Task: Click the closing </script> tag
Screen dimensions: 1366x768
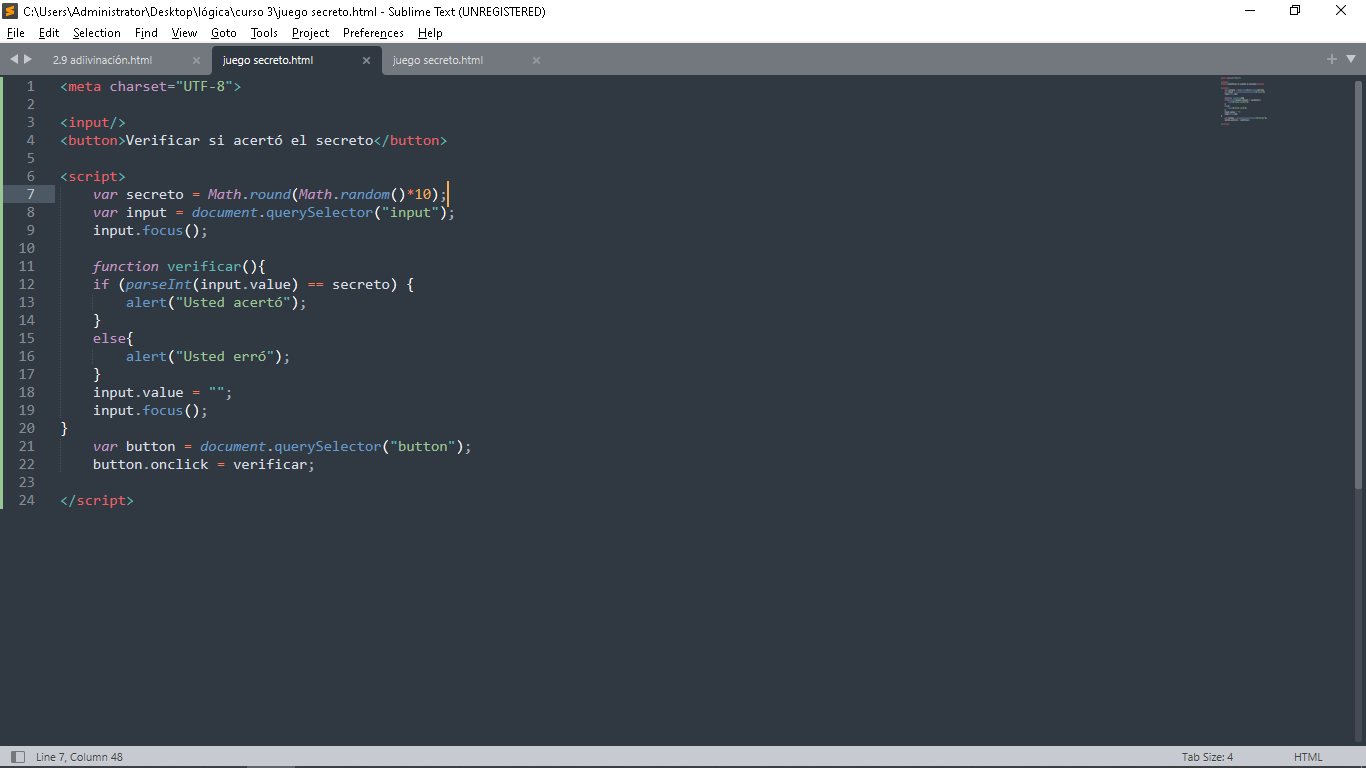Action: [97, 500]
